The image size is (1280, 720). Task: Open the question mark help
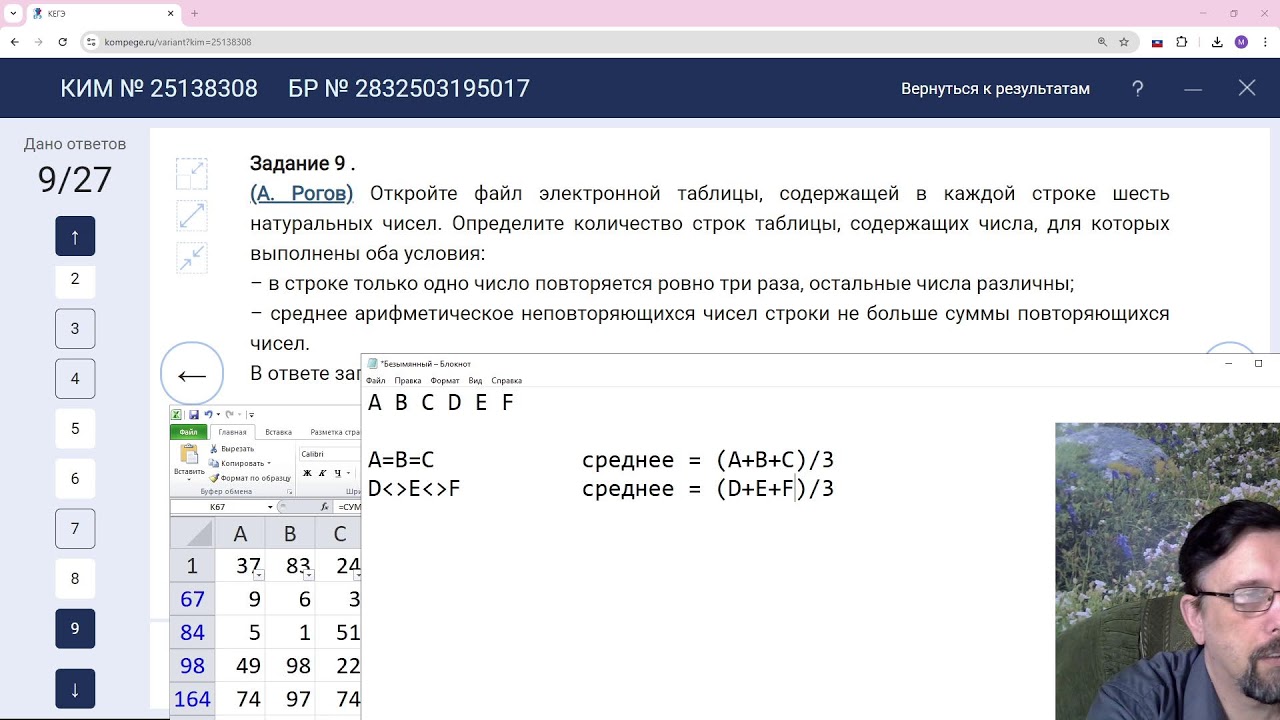[x=1138, y=89]
